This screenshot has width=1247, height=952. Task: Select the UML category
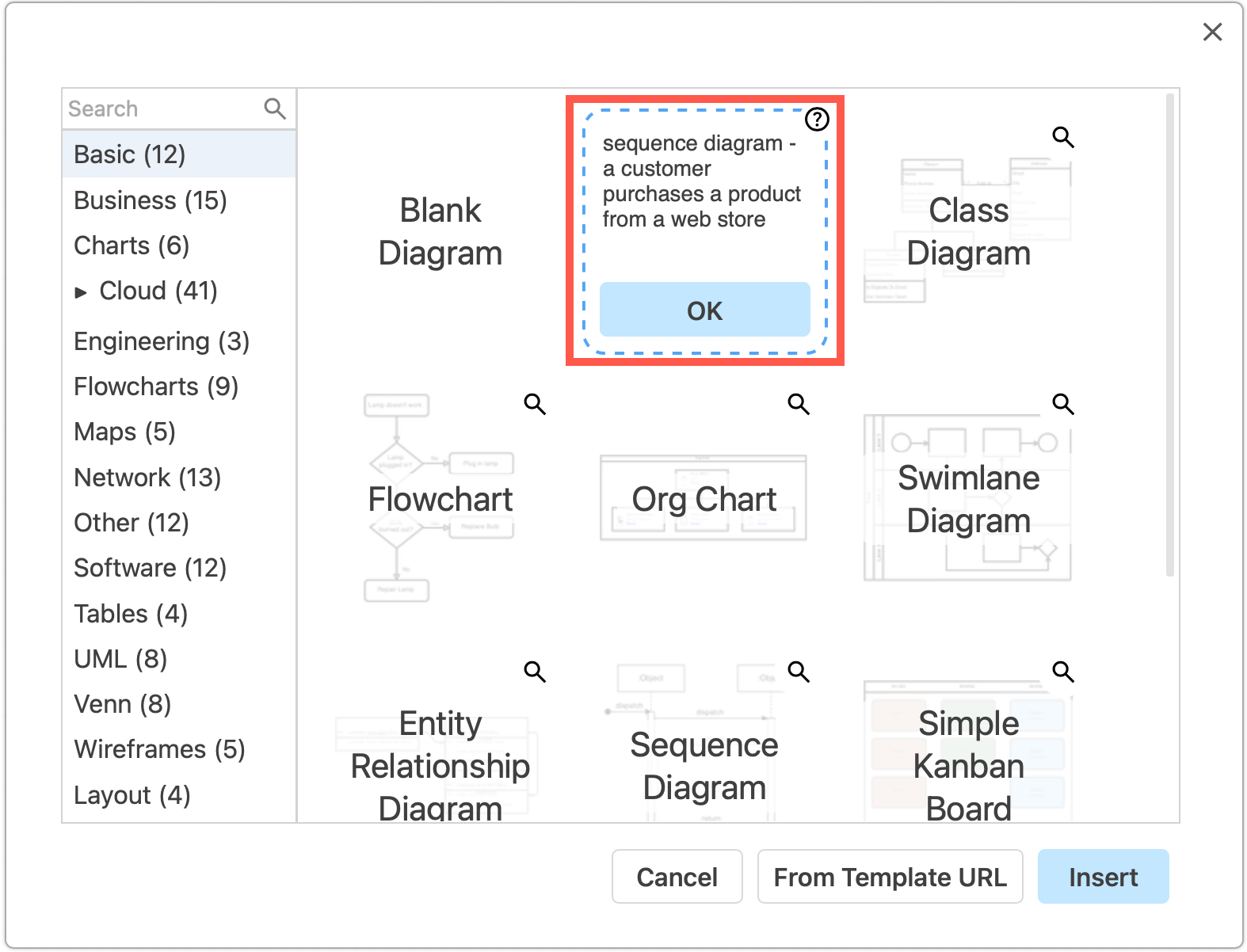click(119, 658)
